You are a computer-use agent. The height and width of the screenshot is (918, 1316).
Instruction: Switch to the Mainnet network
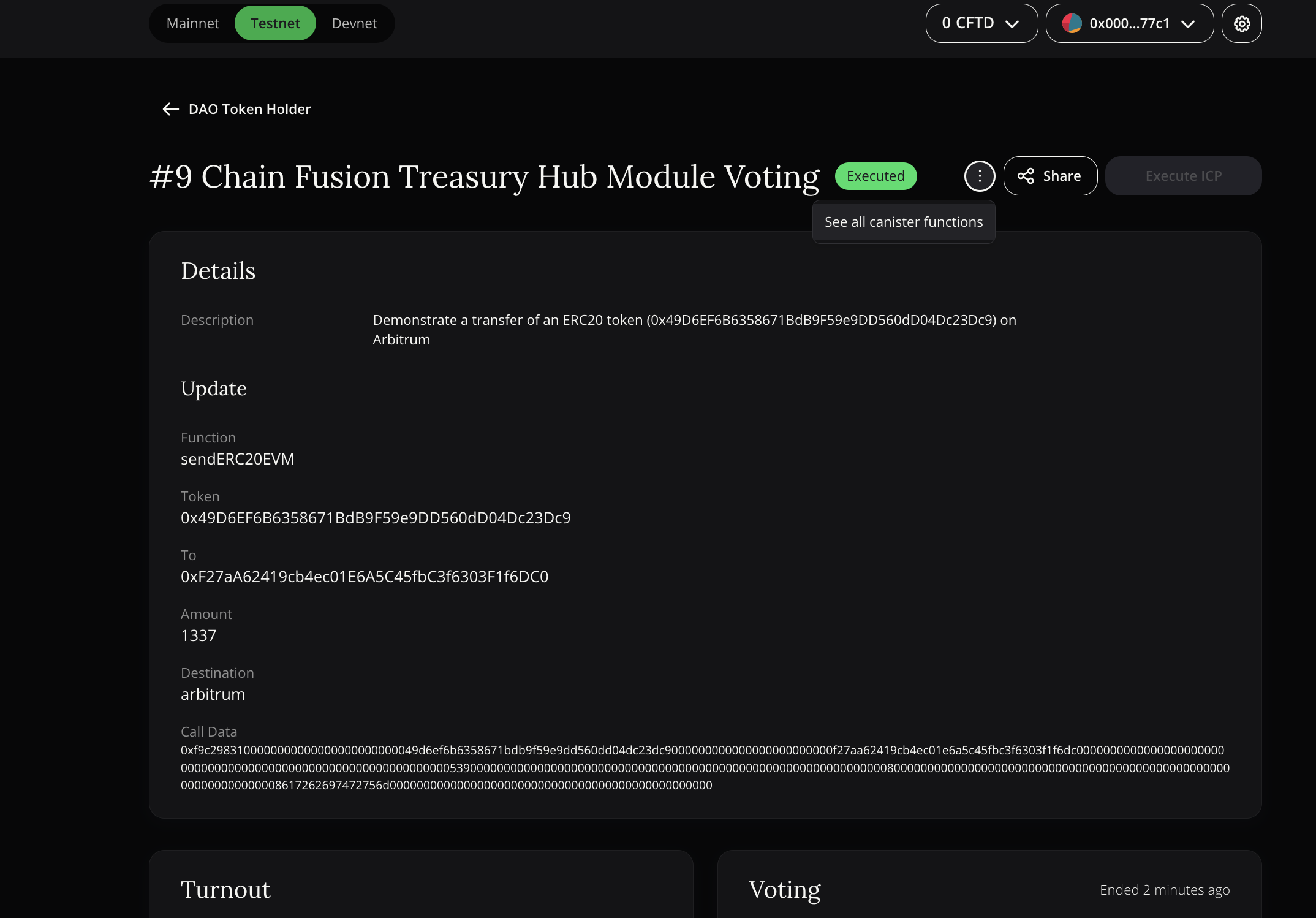pos(192,23)
